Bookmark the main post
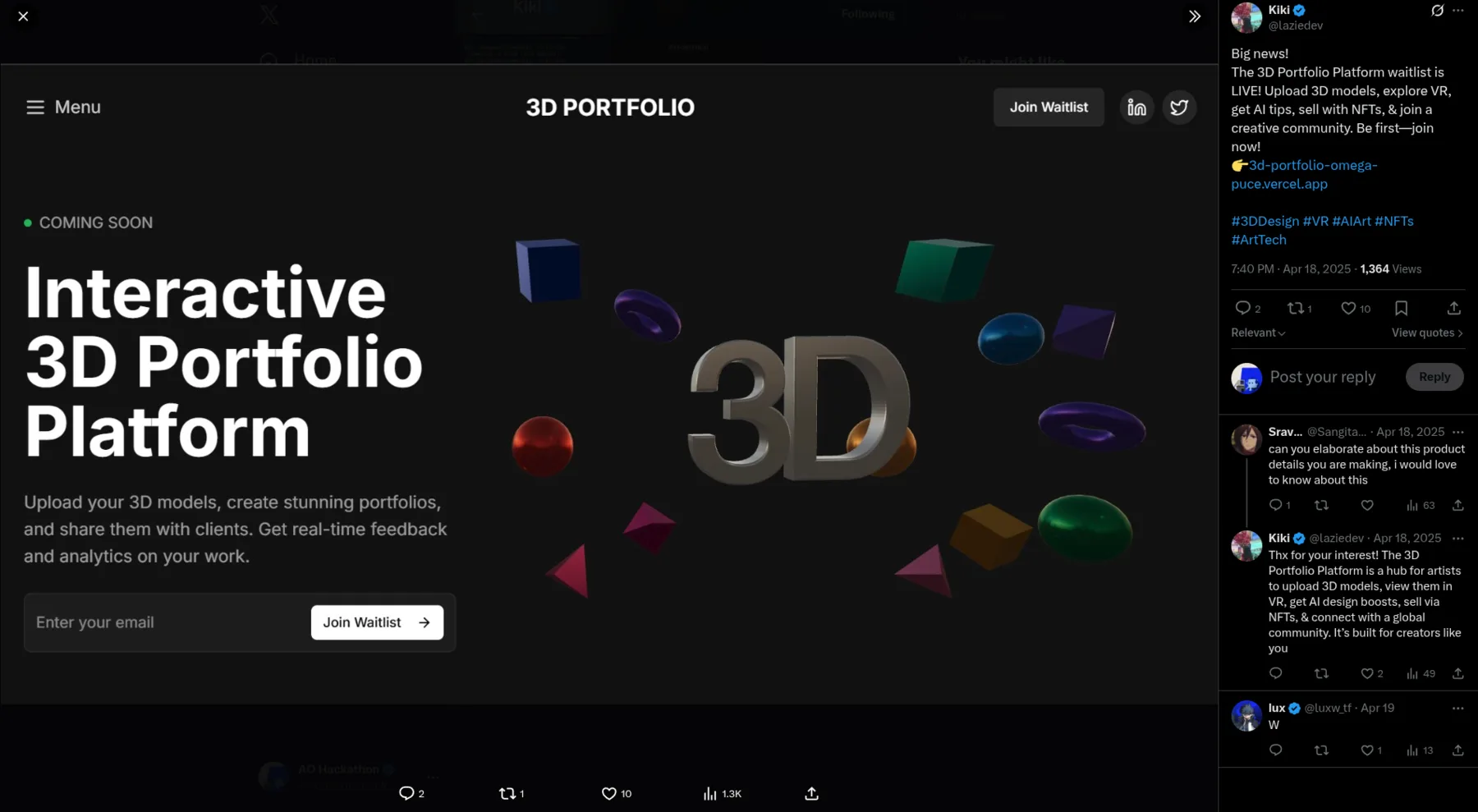Image resolution: width=1478 pixels, height=812 pixels. pyautogui.click(x=1402, y=308)
